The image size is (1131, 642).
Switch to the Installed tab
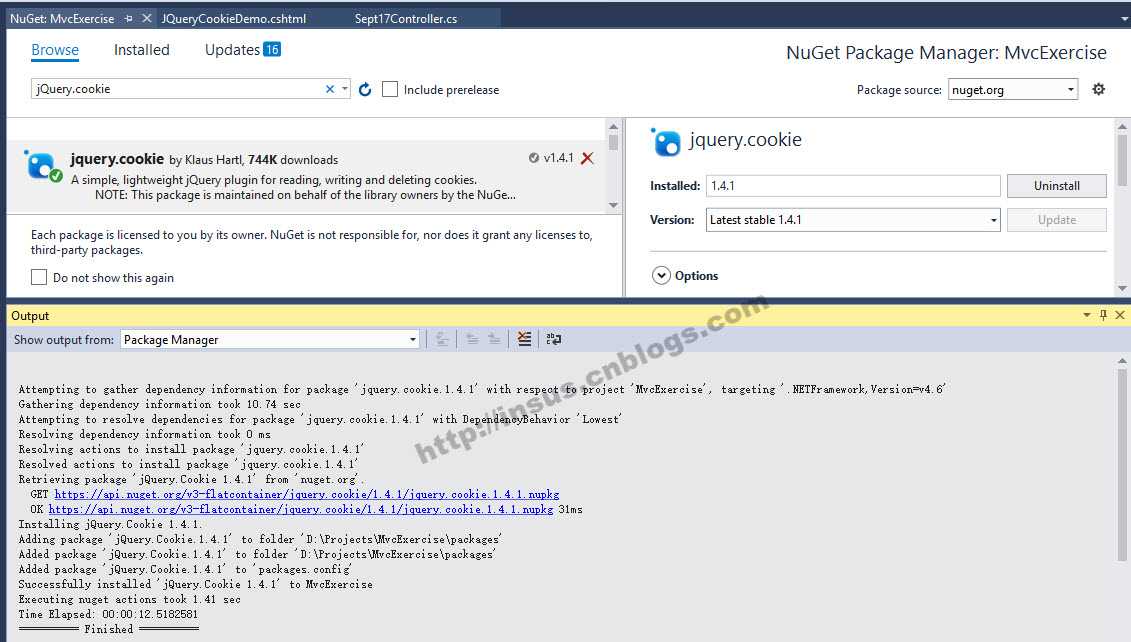(141, 50)
